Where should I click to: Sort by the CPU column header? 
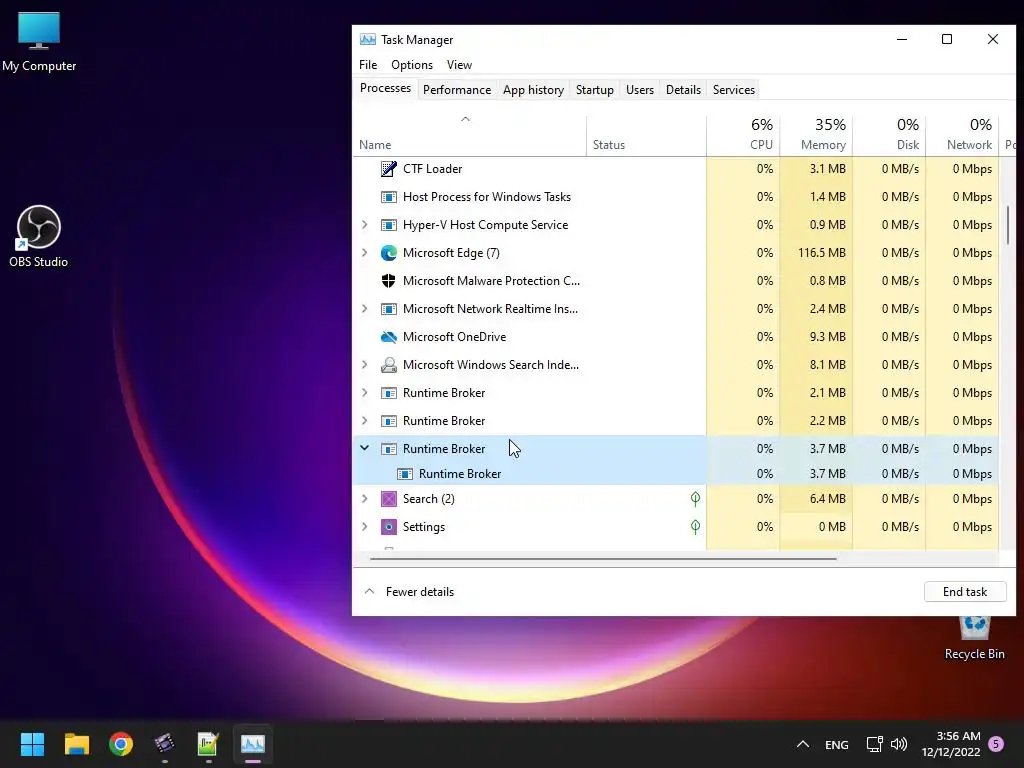pyautogui.click(x=743, y=136)
